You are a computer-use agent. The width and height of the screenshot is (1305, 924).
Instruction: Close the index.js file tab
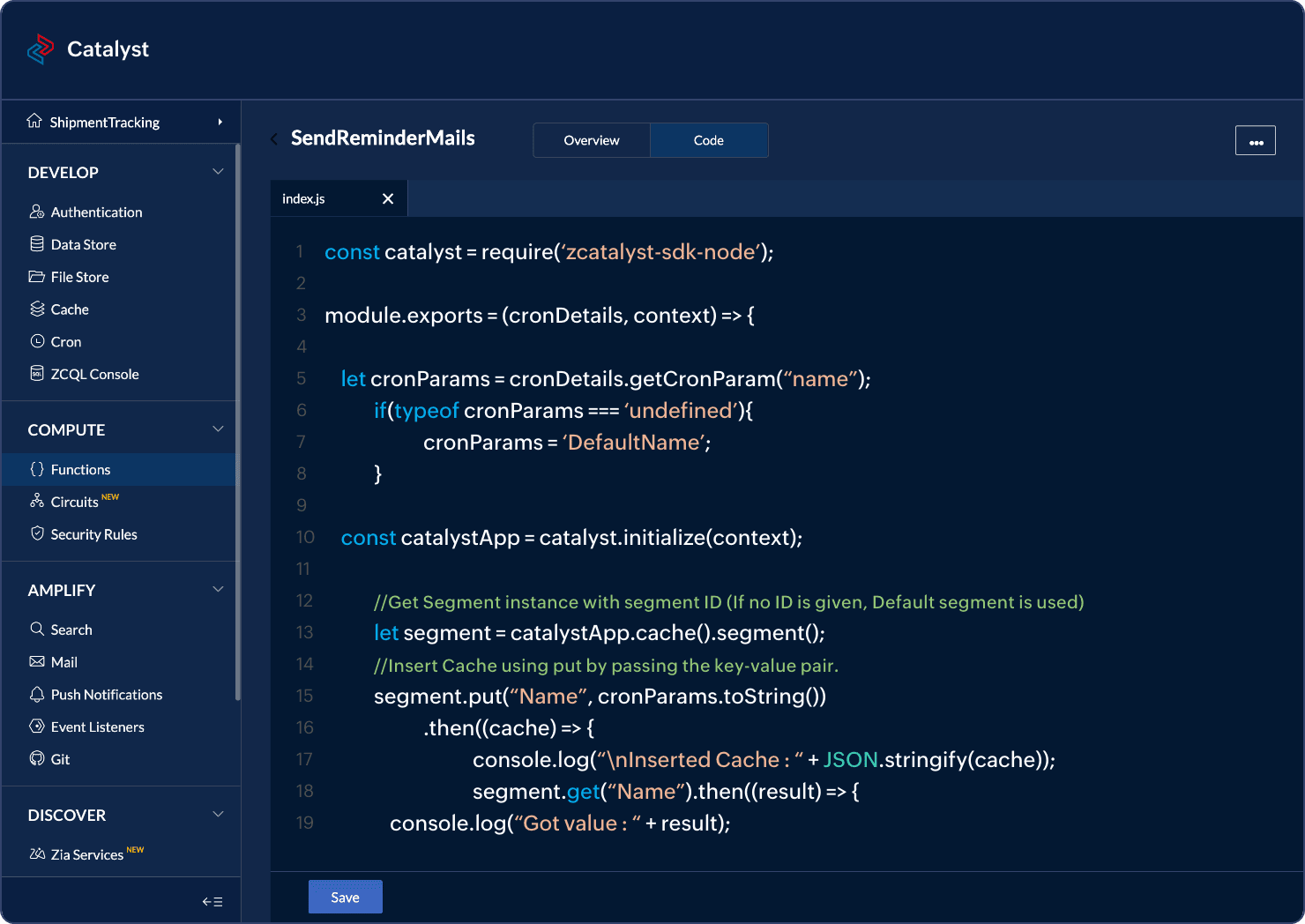388,198
